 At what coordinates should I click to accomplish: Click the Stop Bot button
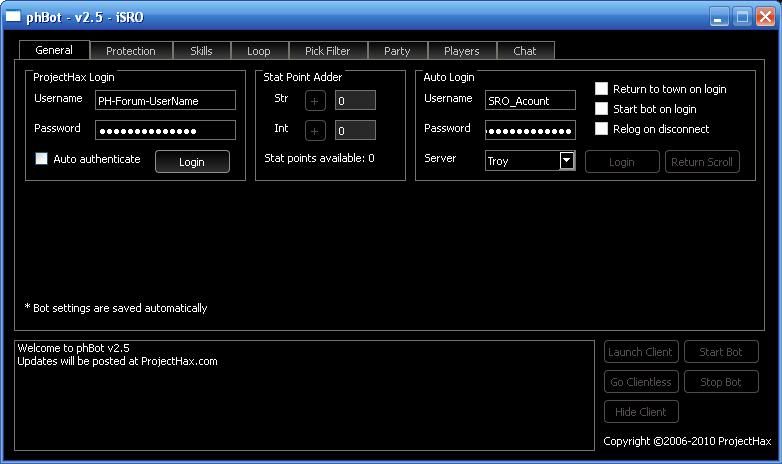(721, 382)
